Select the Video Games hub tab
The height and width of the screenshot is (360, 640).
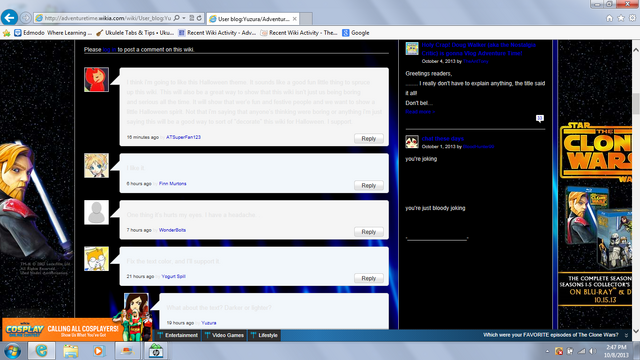pos(224,335)
